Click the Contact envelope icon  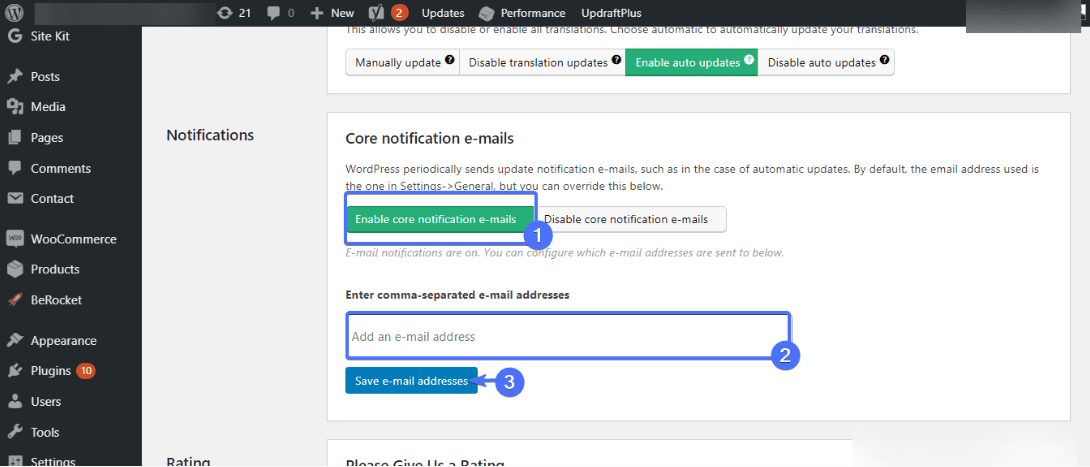point(14,199)
